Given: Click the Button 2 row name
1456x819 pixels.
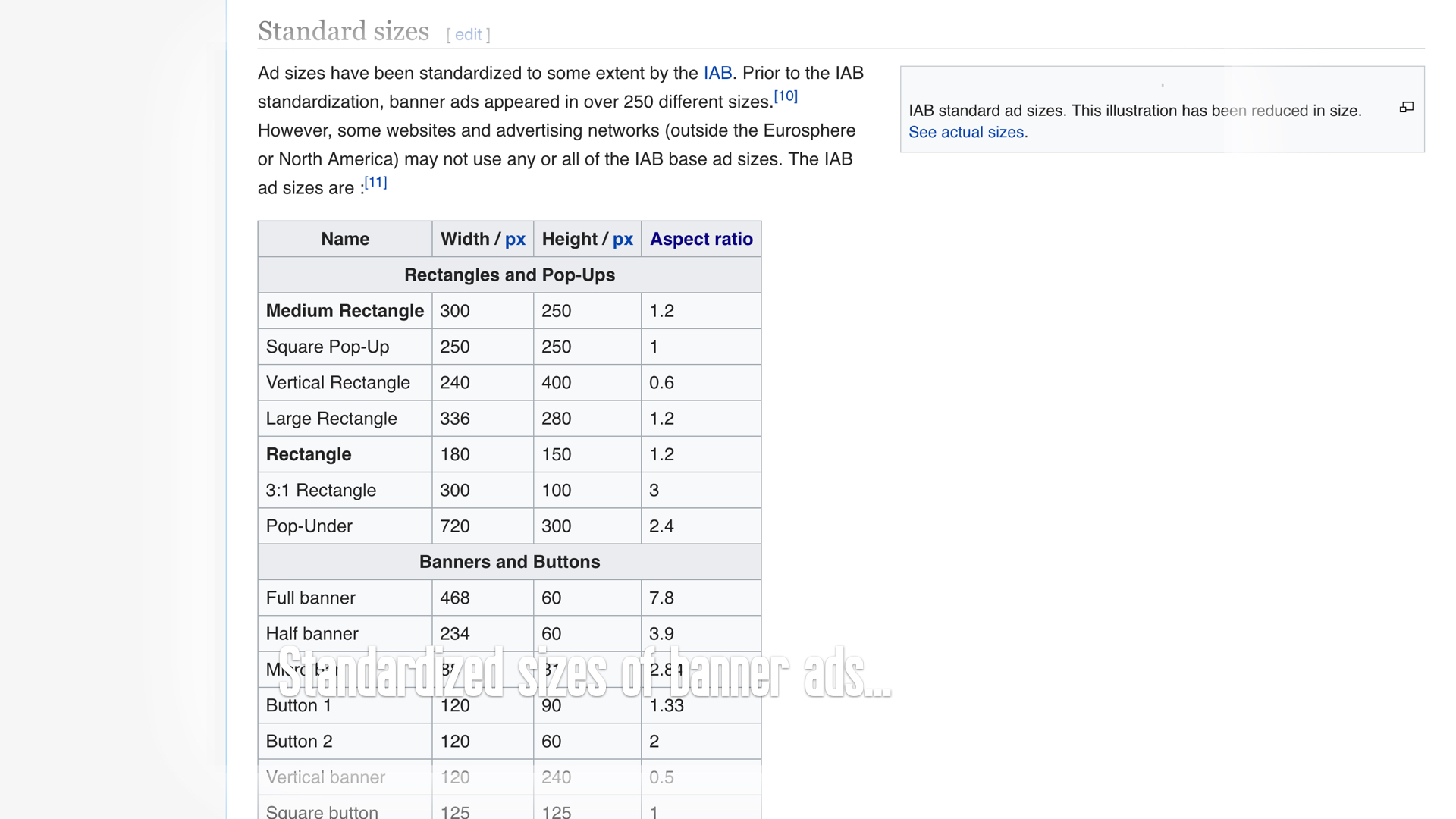Looking at the screenshot, I should pos(300,742).
